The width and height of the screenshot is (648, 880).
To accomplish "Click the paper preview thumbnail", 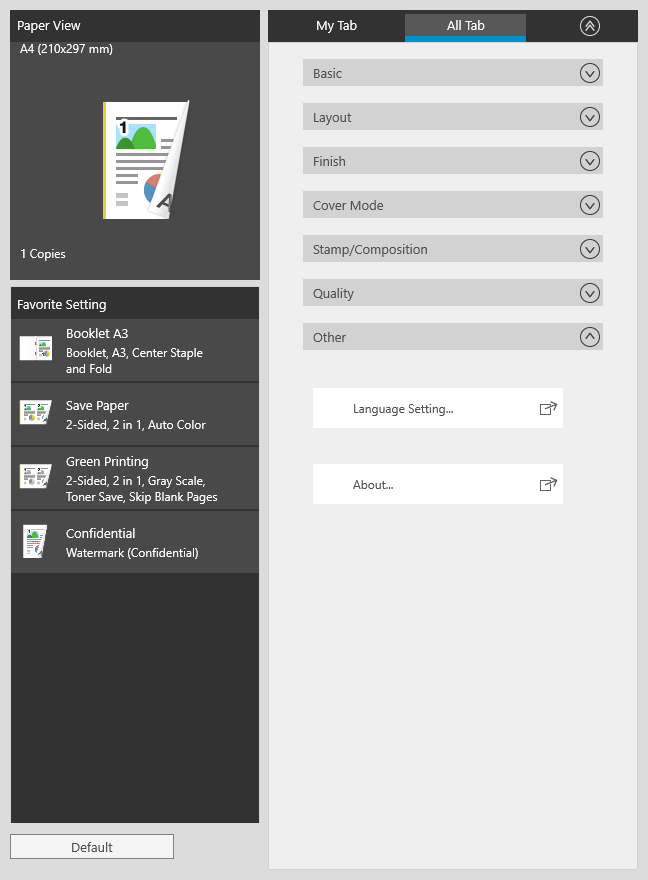I will pyautogui.click(x=146, y=160).
